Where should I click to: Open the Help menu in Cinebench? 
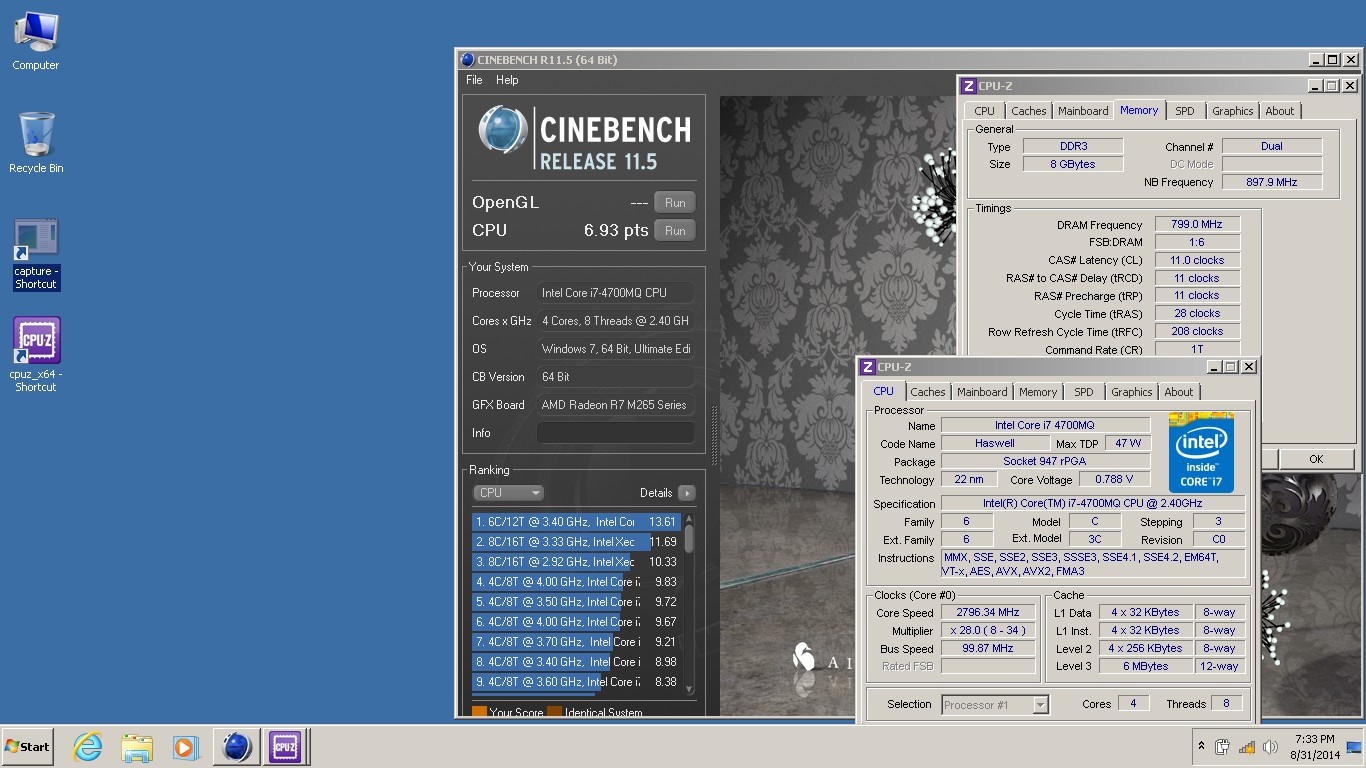[507, 80]
